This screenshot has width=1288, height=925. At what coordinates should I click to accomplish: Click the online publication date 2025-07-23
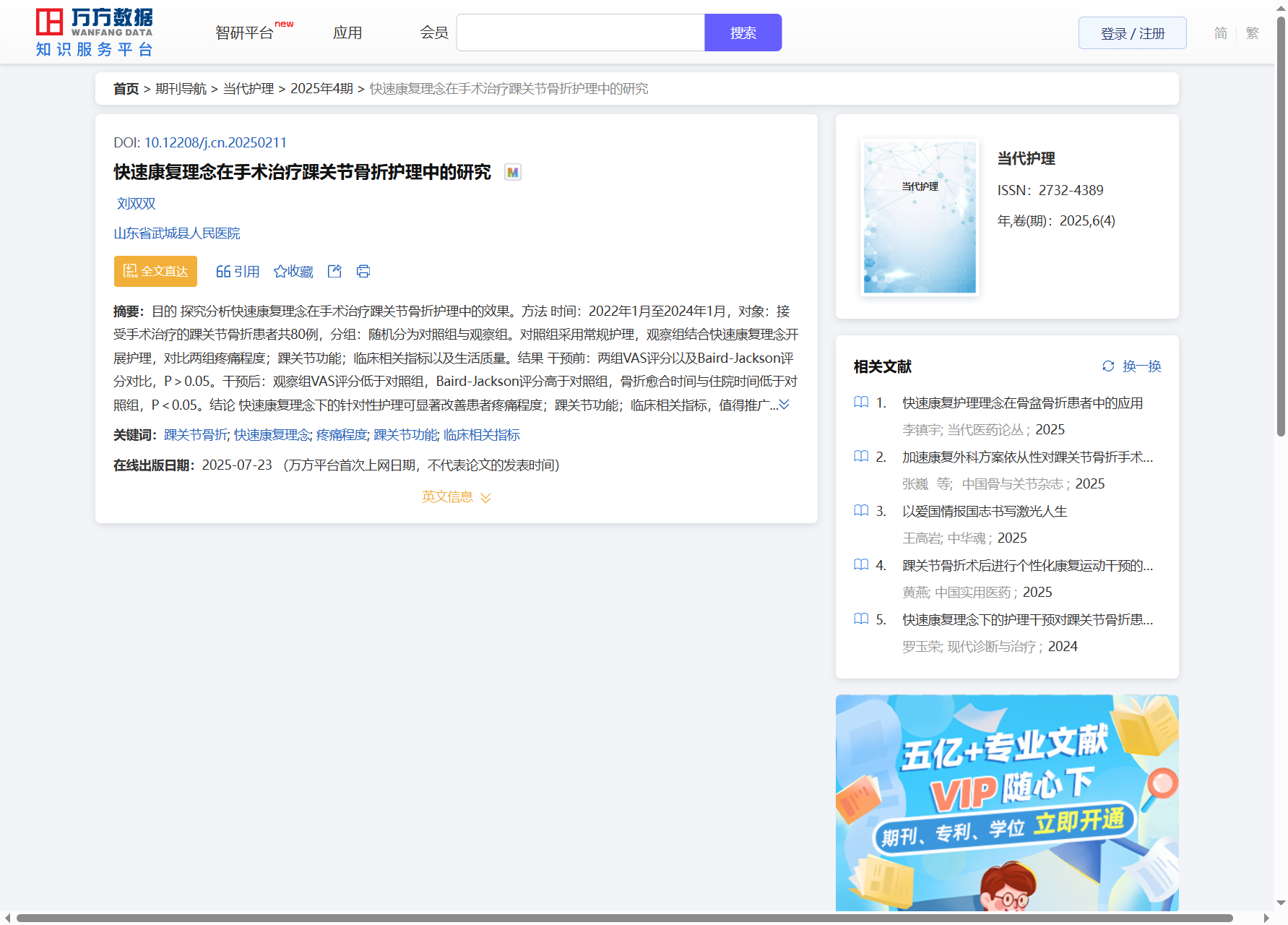[237, 465]
